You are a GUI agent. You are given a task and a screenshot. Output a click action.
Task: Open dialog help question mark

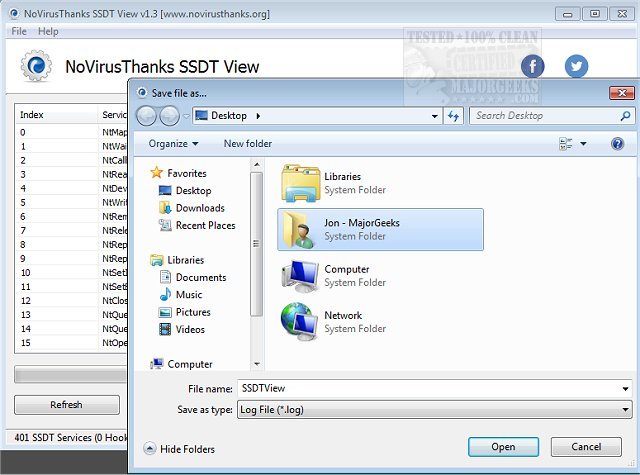pyautogui.click(x=617, y=144)
